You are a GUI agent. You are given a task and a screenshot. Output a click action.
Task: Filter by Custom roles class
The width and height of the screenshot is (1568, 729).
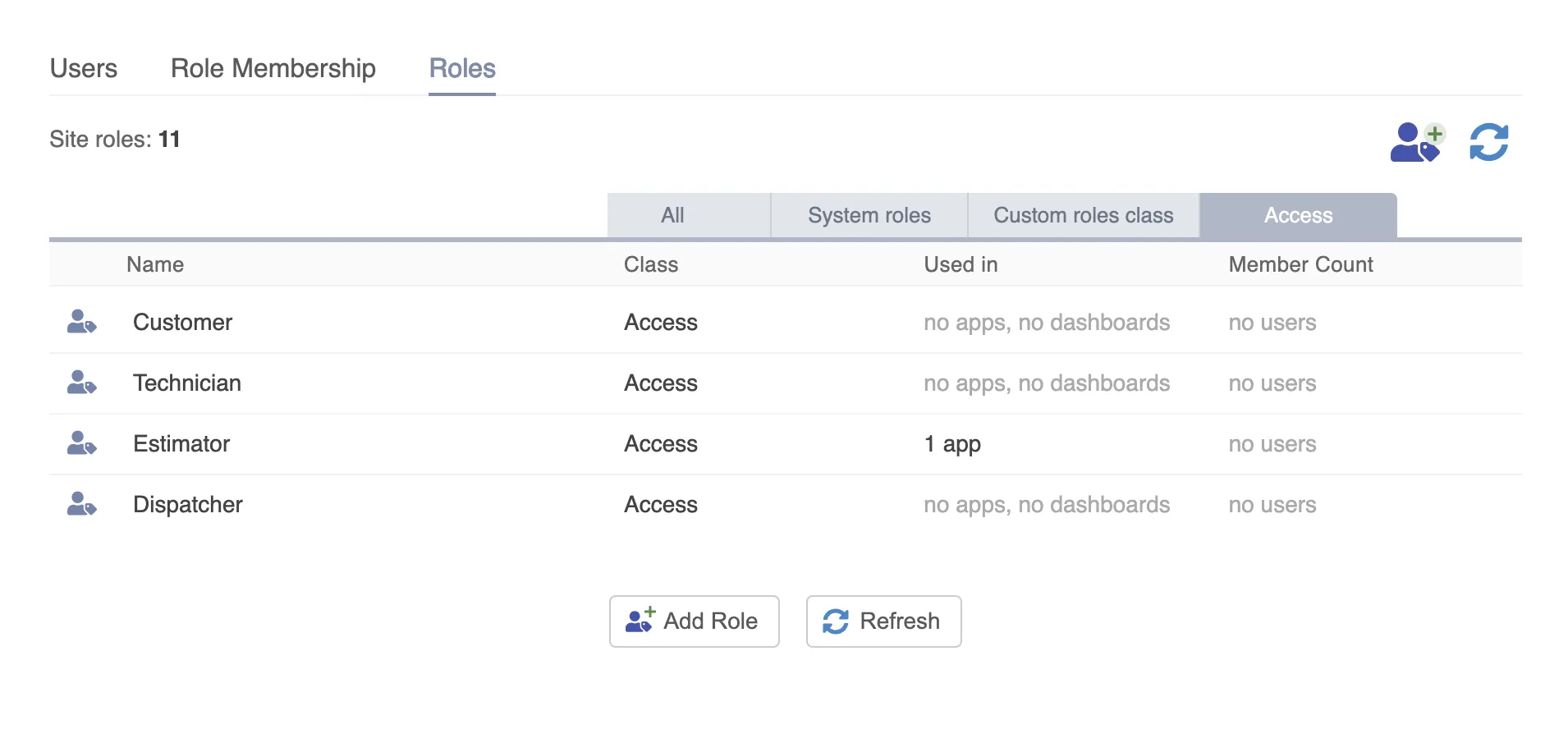pyautogui.click(x=1083, y=215)
